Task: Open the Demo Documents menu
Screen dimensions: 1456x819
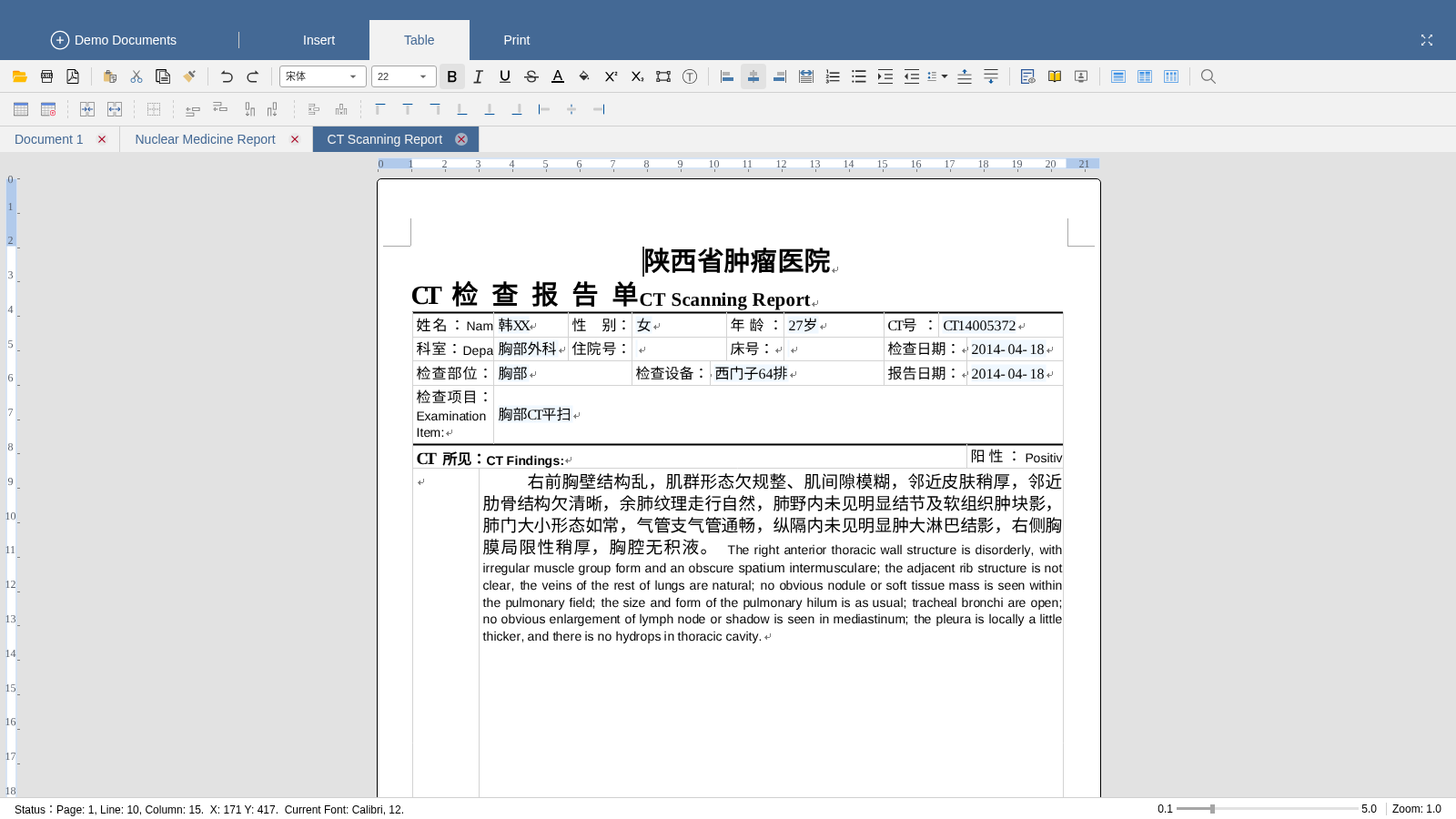Action: click(x=114, y=40)
